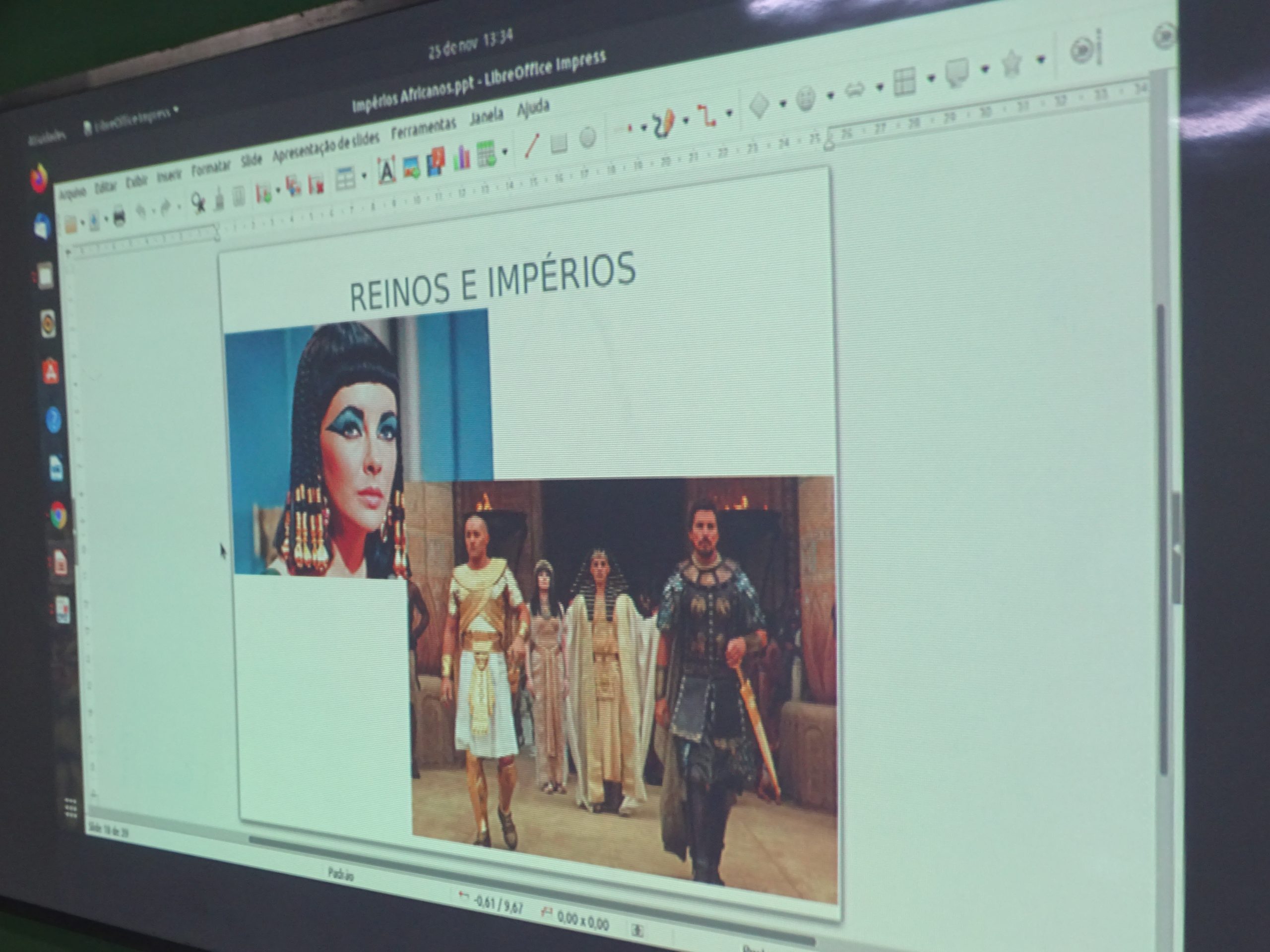Launch Ubuntu Software from the dock
Image resolution: width=1270 pixels, height=952 pixels.
[x=51, y=372]
